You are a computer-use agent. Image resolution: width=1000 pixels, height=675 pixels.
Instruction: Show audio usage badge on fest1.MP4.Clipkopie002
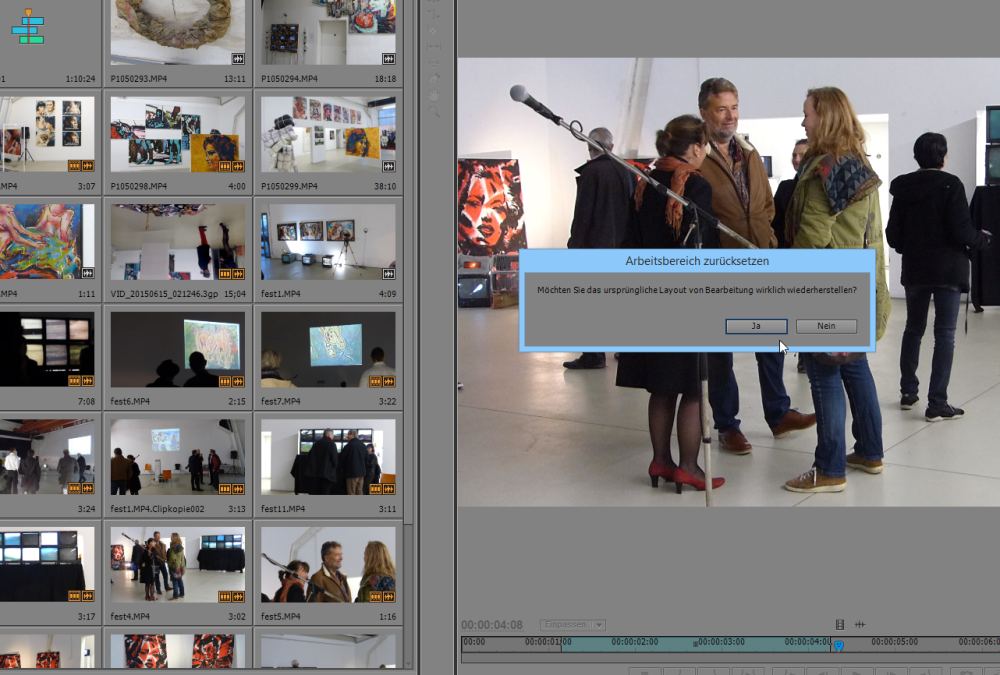click(x=238, y=489)
